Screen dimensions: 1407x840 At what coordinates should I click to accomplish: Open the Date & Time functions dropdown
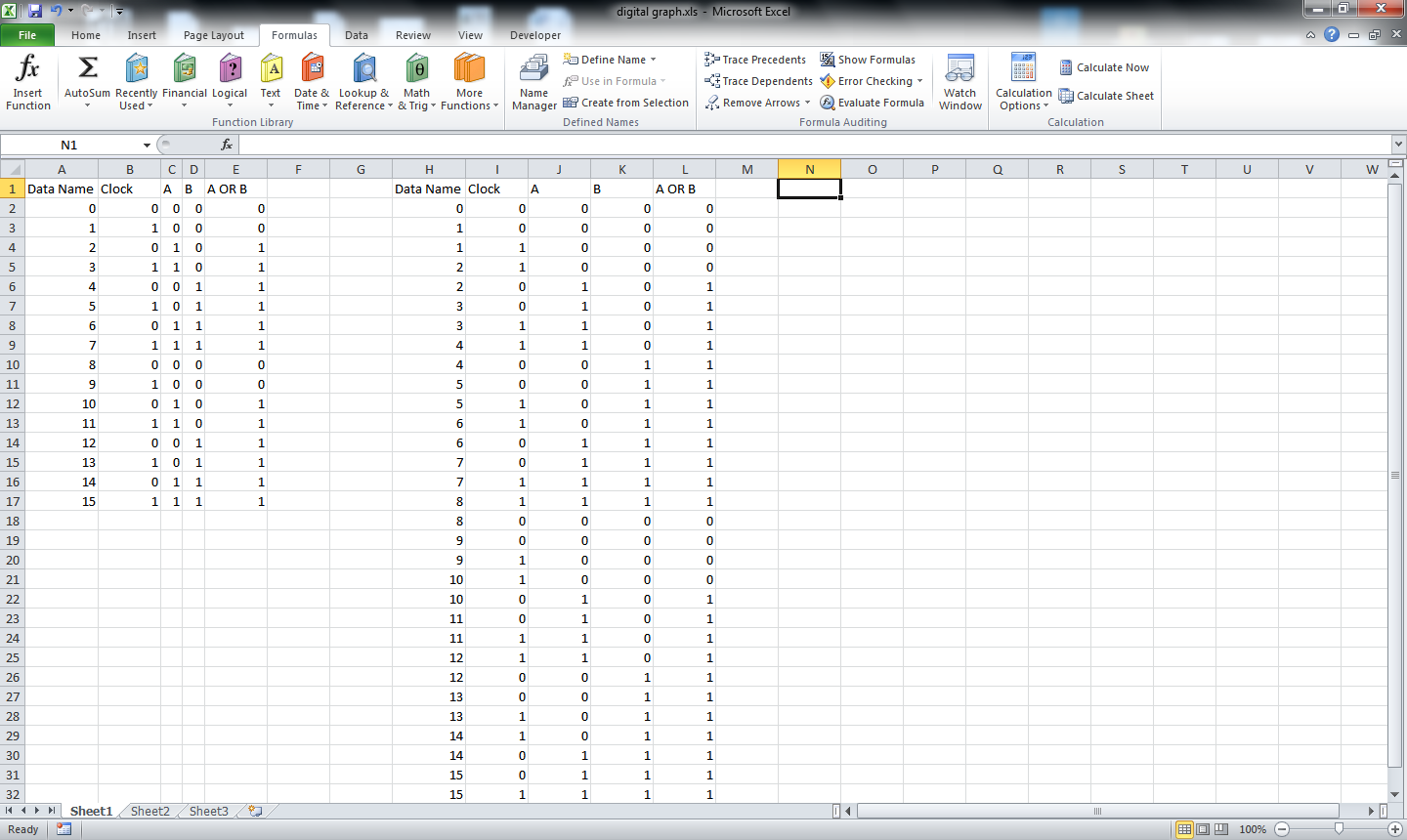pos(312,81)
